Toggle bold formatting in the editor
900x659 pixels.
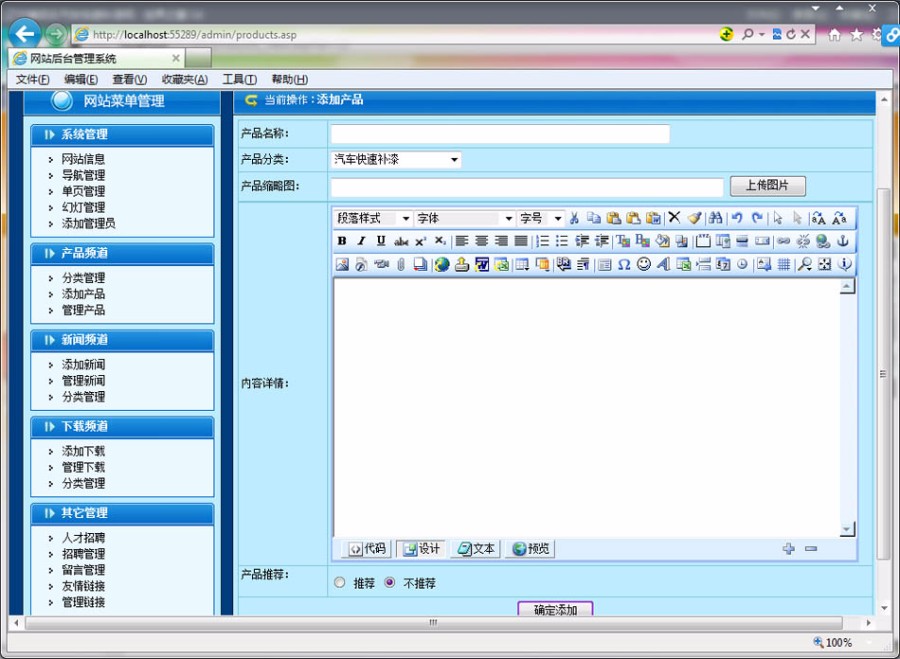[x=341, y=241]
